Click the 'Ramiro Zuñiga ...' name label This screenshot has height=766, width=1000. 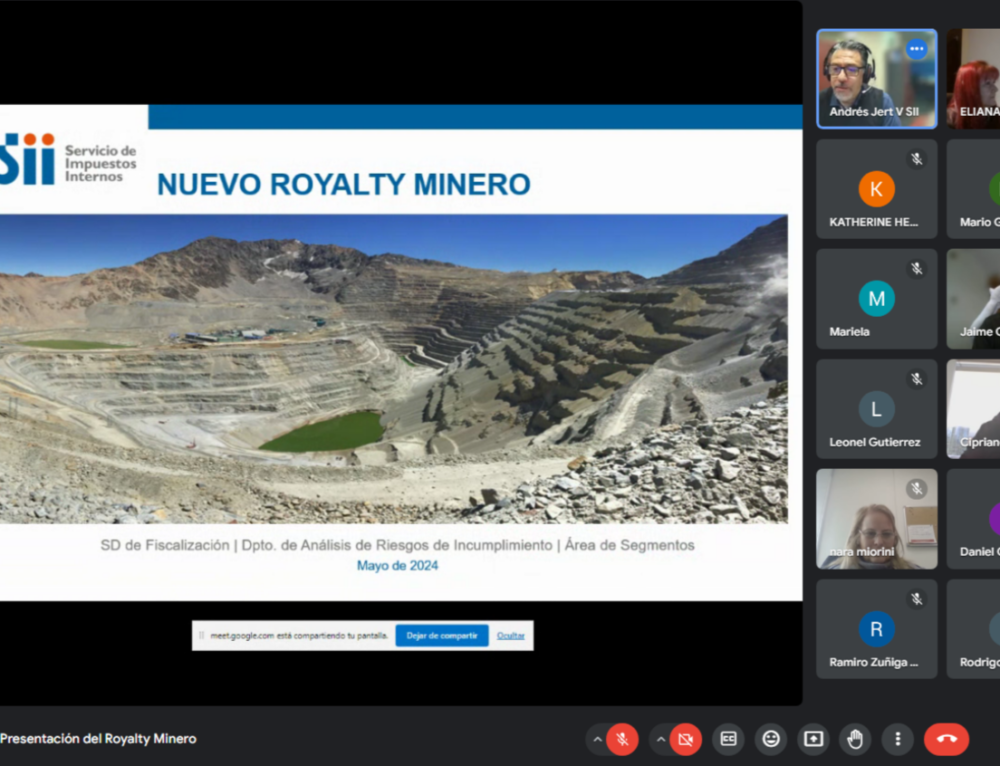874,662
